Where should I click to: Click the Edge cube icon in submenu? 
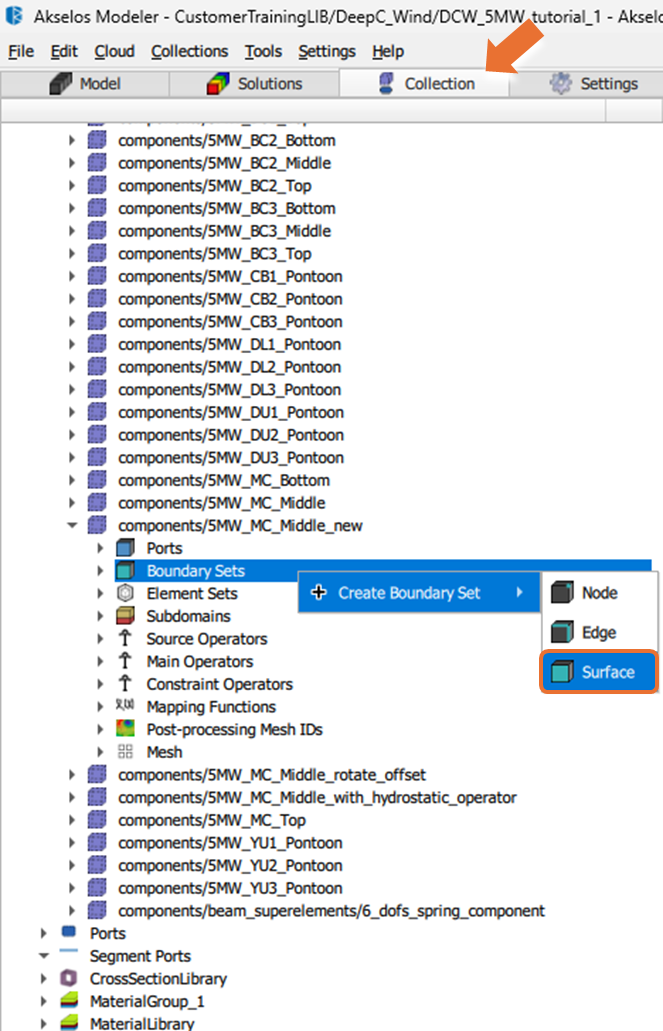click(562, 633)
